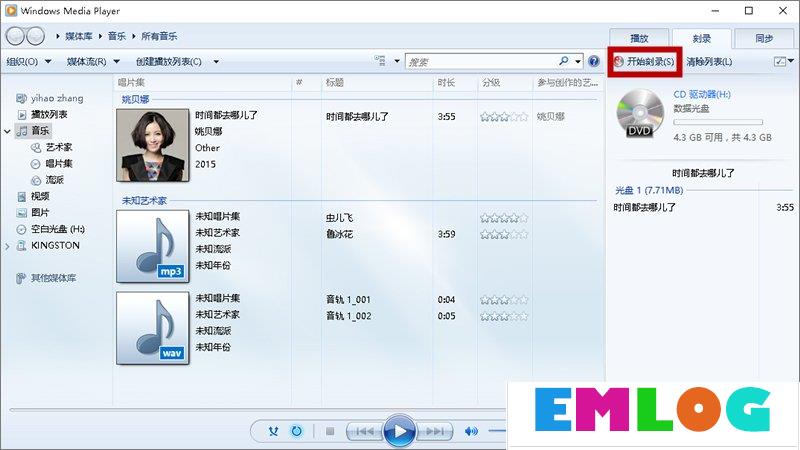This screenshot has width=800, height=450.
Task: Open the 媒体流(R) dropdown menu
Action: (x=93, y=61)
